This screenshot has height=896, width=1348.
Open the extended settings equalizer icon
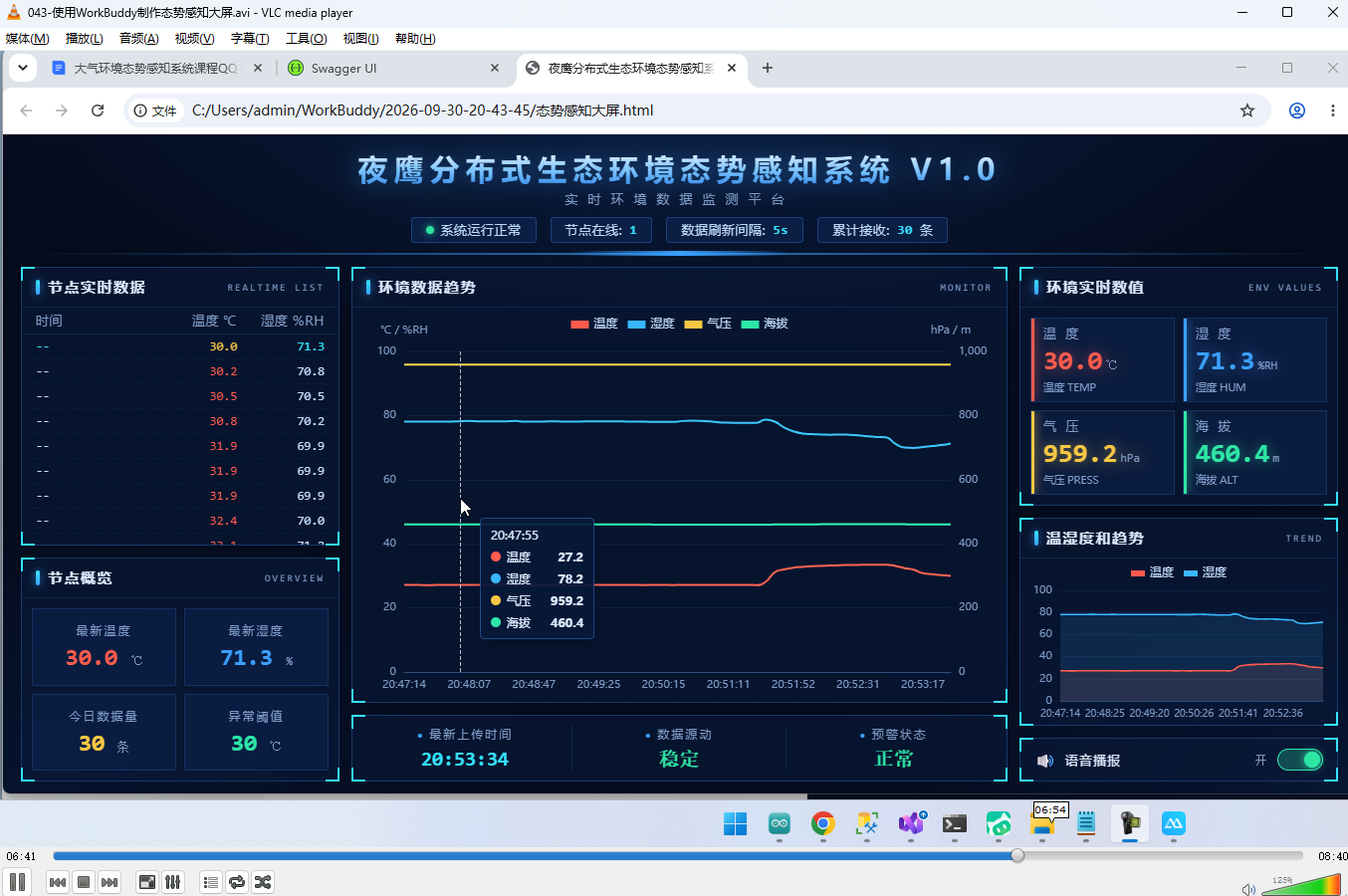(173, 882)
